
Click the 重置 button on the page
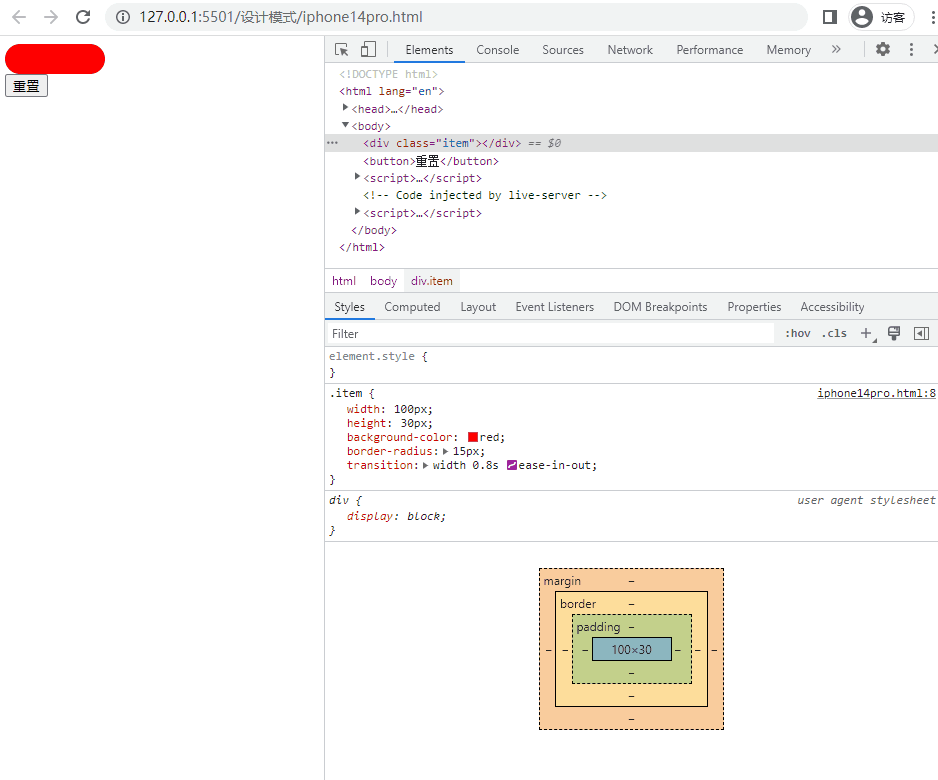[26, 86]
